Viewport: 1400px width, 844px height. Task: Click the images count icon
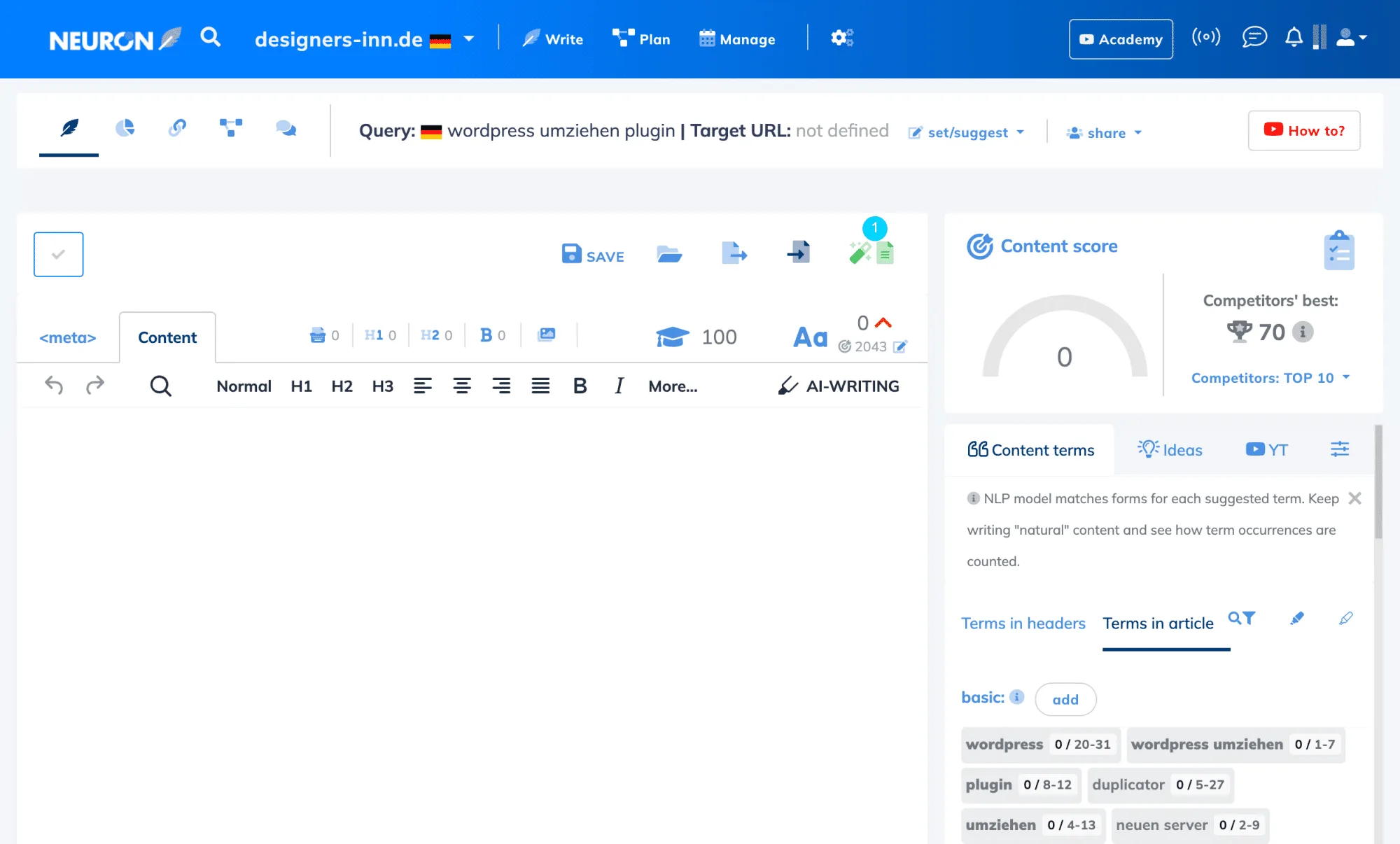547,335
